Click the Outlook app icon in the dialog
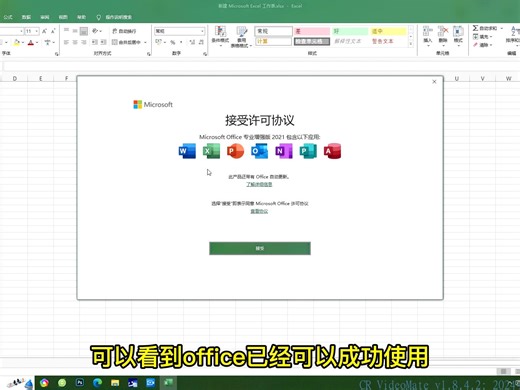520x390 pixels. point(259,151)
